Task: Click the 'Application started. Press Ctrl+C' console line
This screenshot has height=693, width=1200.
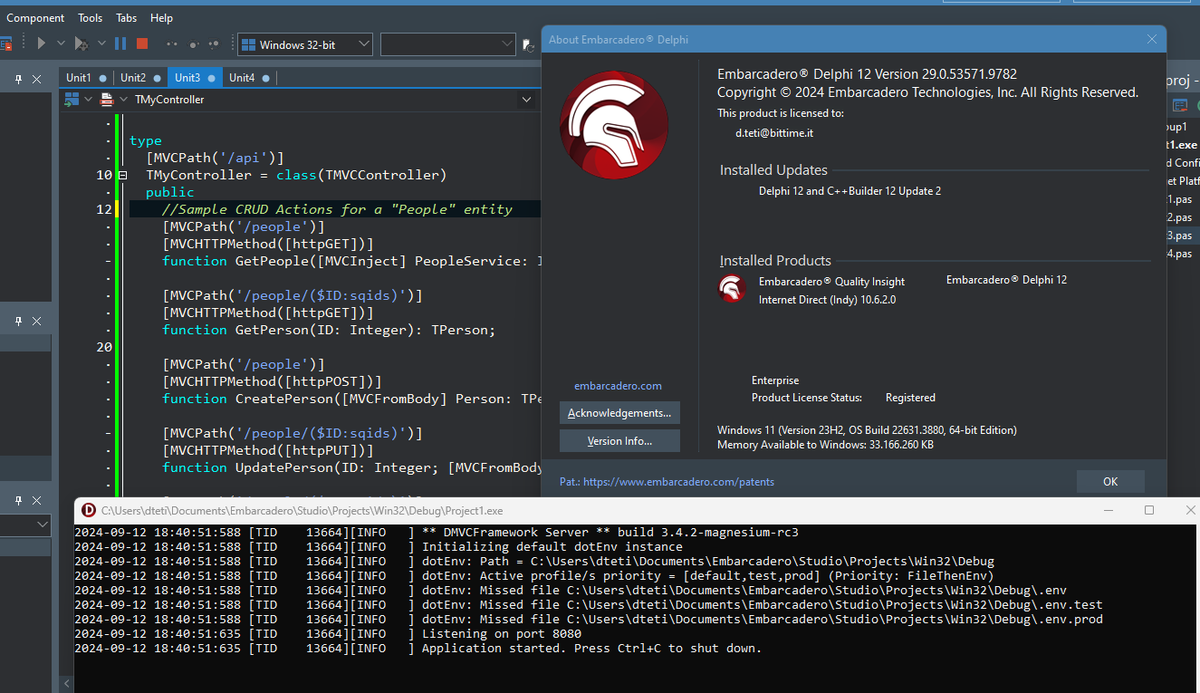Action: point(591,648)
